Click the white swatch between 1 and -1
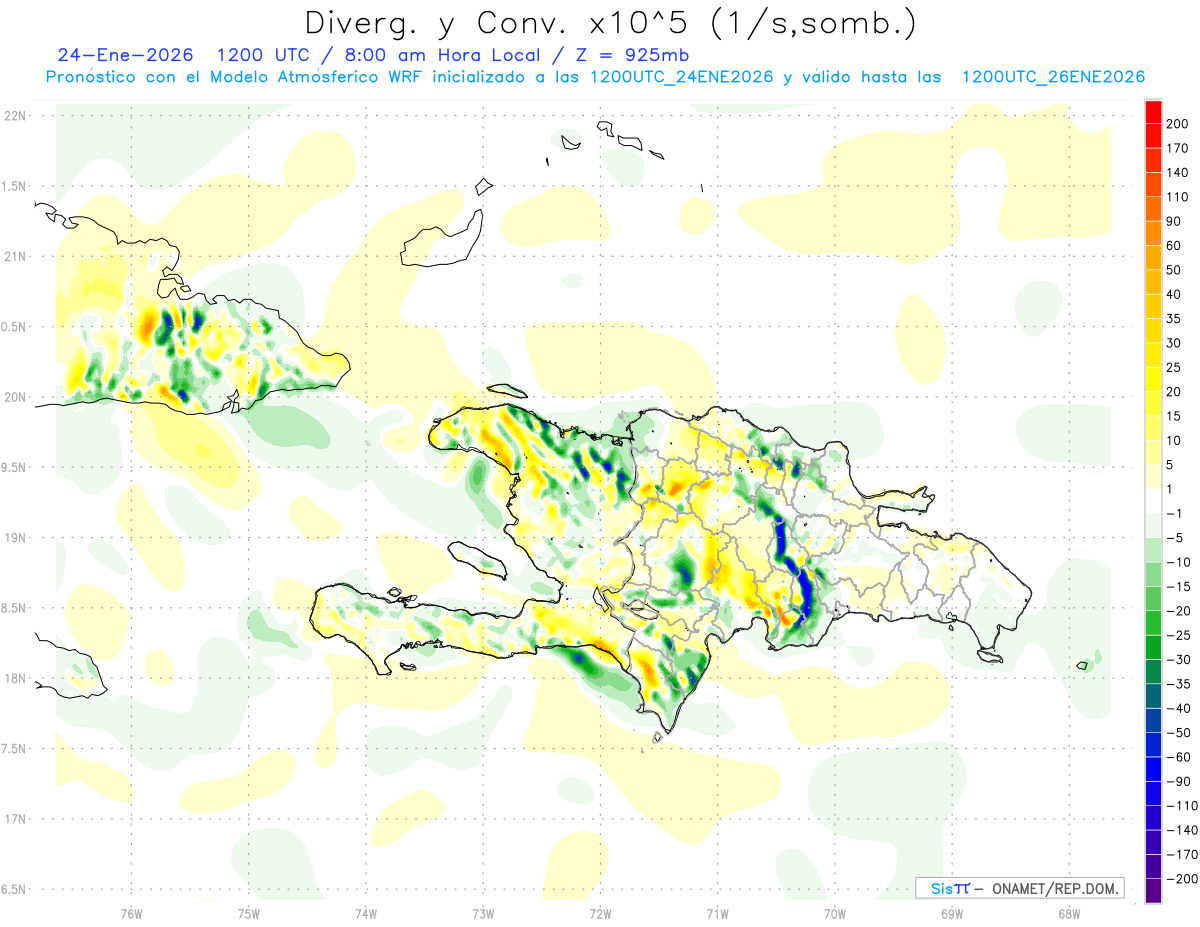Screen dimensions: 1200x927 coord(1153,501)
